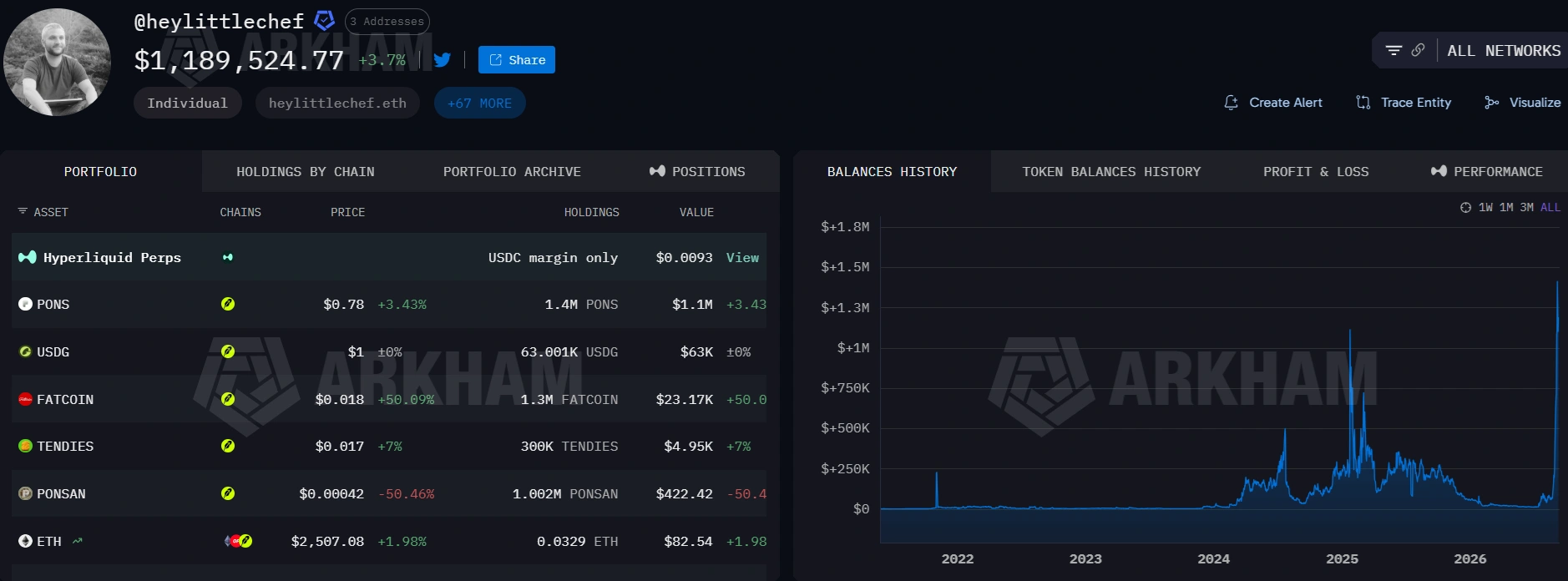Click the chain link icon beside filter

1418,50
